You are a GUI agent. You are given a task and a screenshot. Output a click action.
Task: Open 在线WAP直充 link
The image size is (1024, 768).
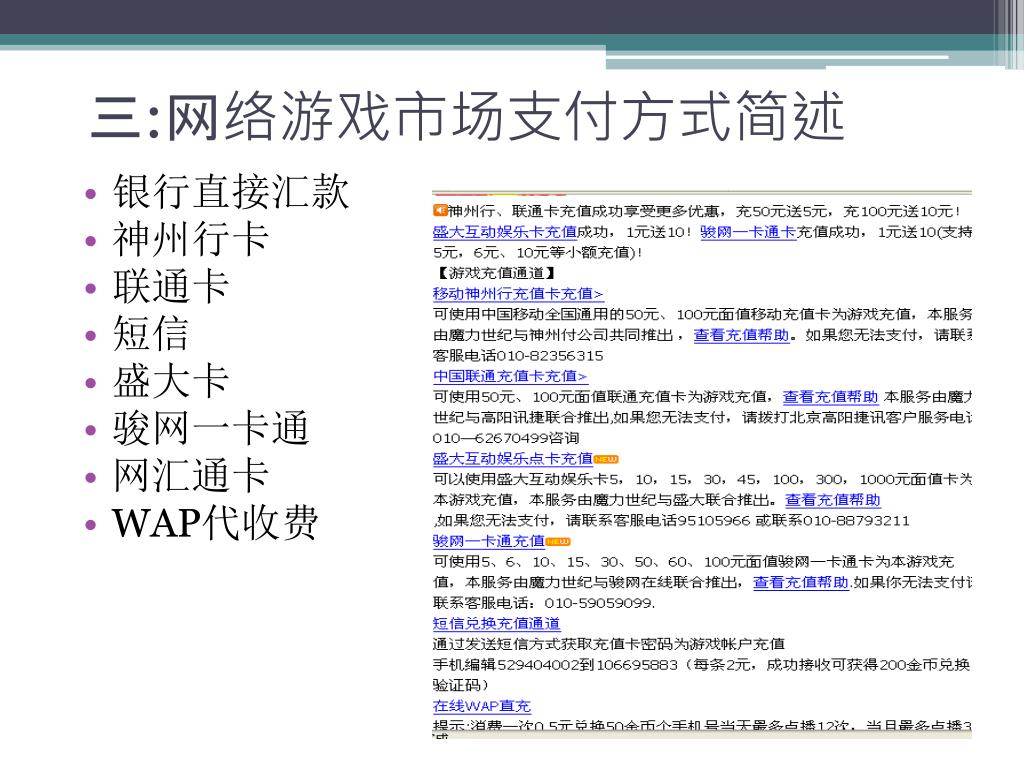pos(481,706)
